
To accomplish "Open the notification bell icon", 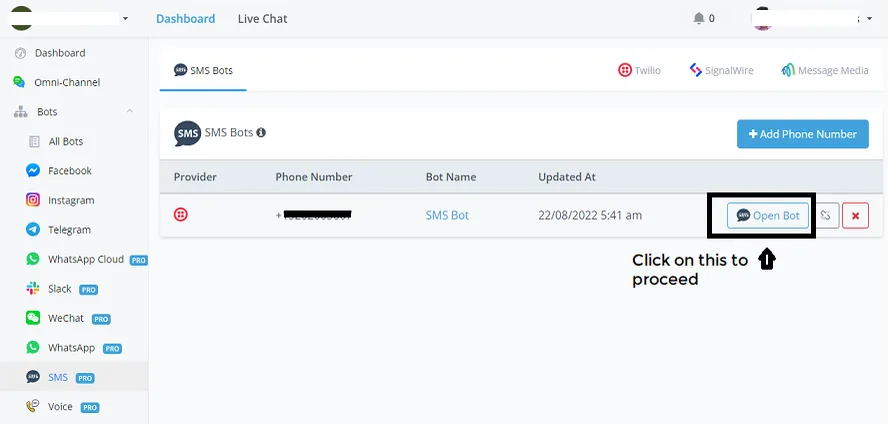I will click(x=698, y=19).
